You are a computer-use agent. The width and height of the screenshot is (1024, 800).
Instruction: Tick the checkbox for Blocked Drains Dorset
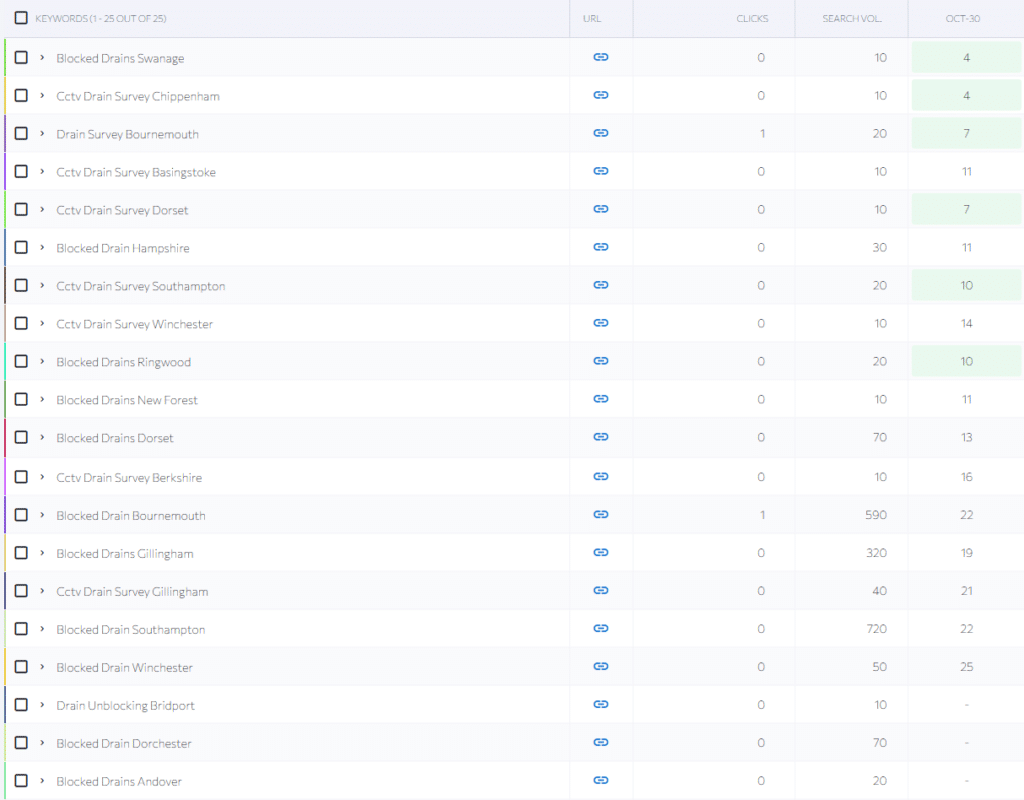(x=20, y=437)
